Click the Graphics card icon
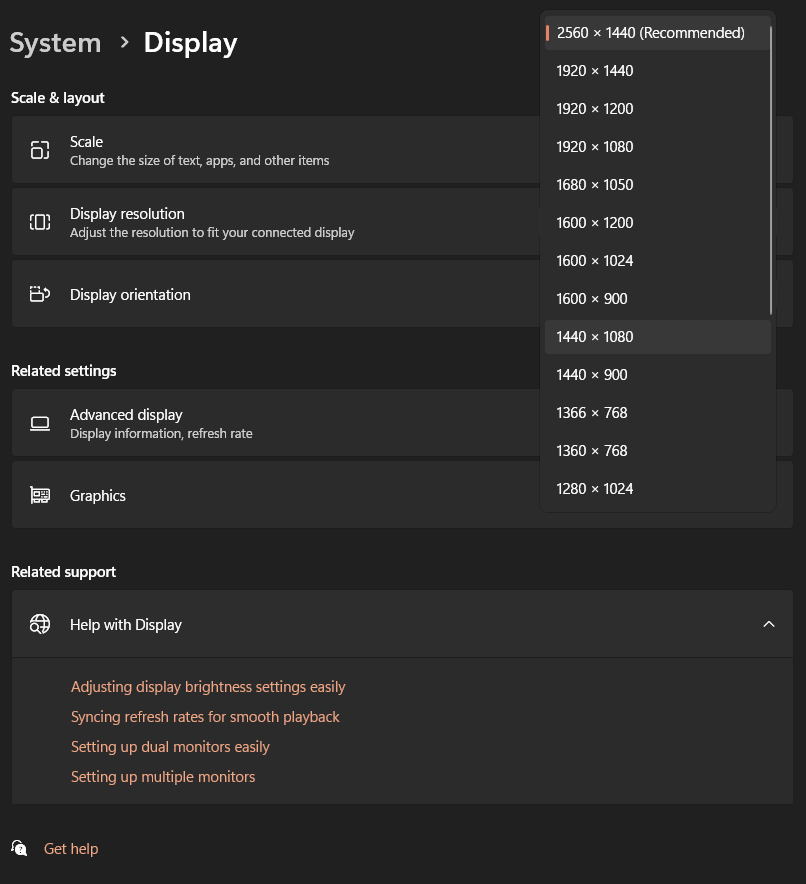 [40, 495]
